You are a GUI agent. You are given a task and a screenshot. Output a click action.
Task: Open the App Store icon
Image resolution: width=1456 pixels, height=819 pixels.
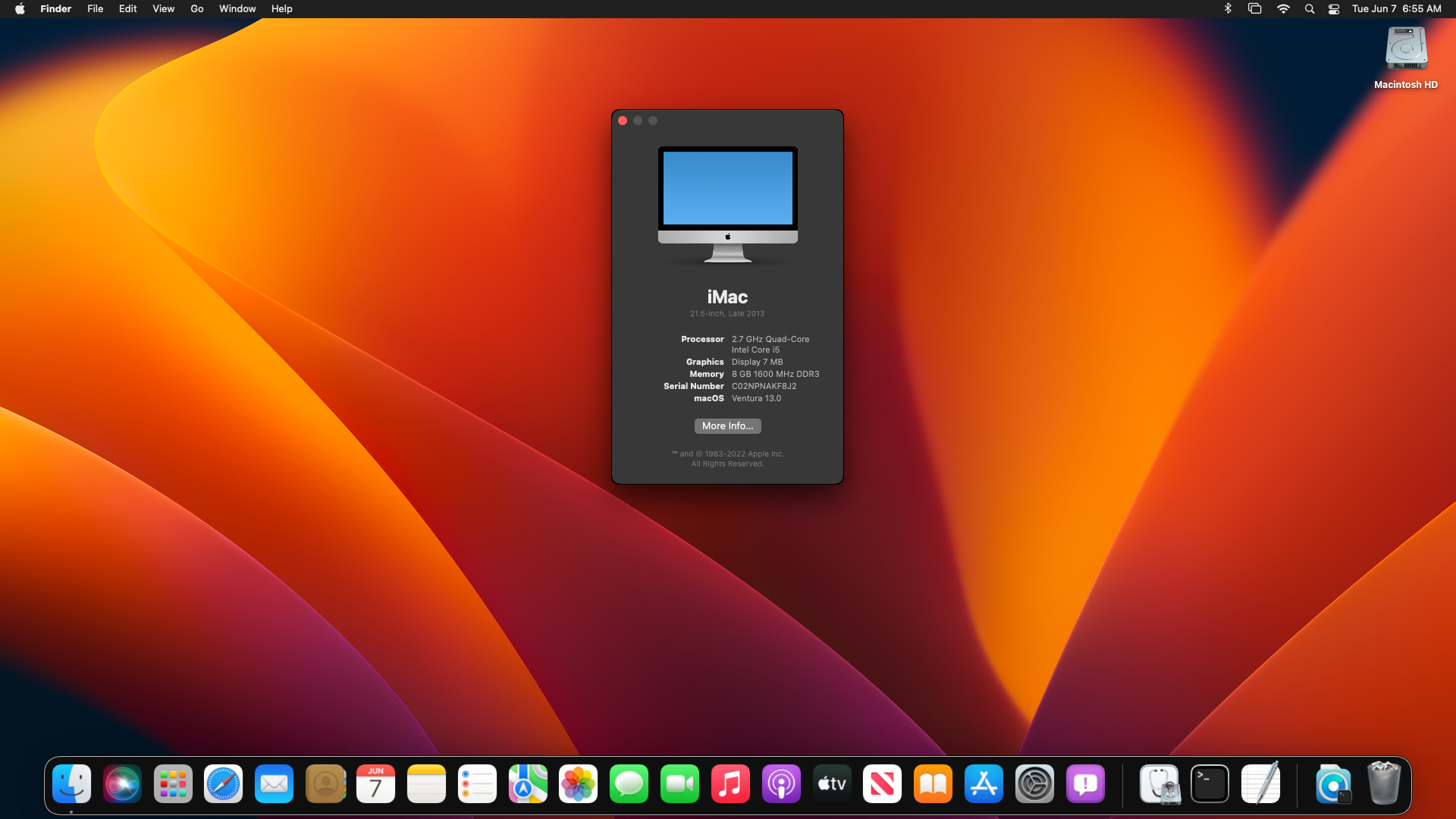[984, 784]
